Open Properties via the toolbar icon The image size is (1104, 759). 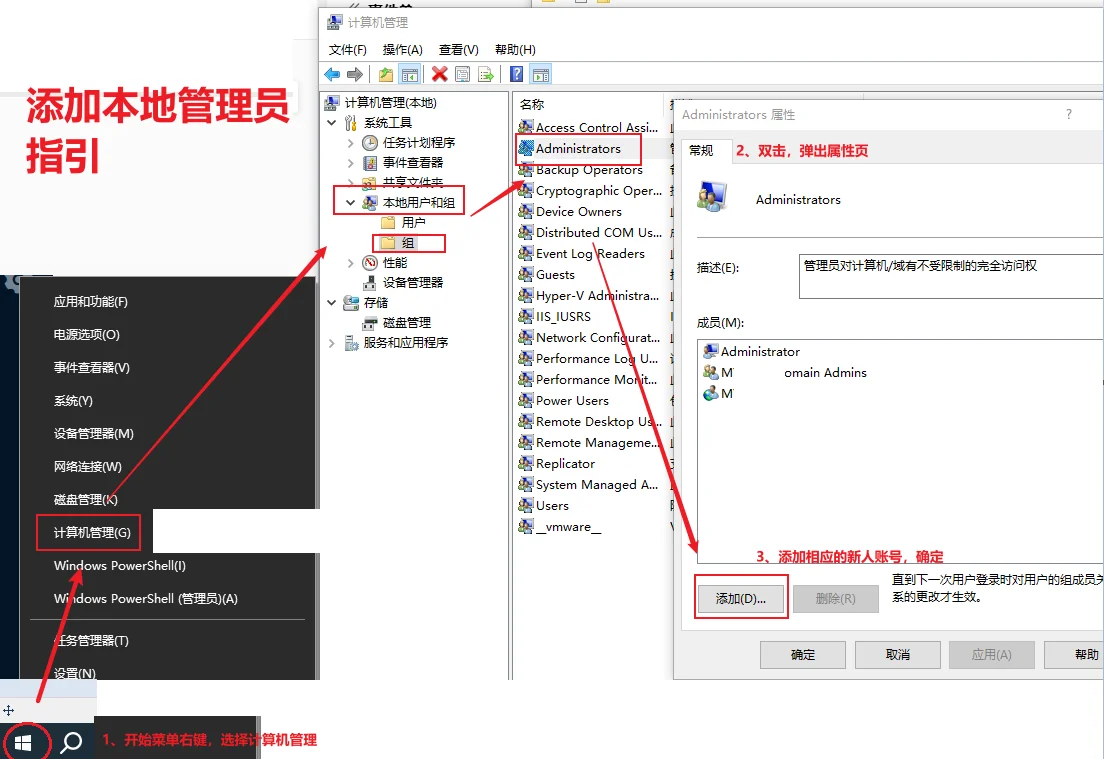(x=461, y=73)
